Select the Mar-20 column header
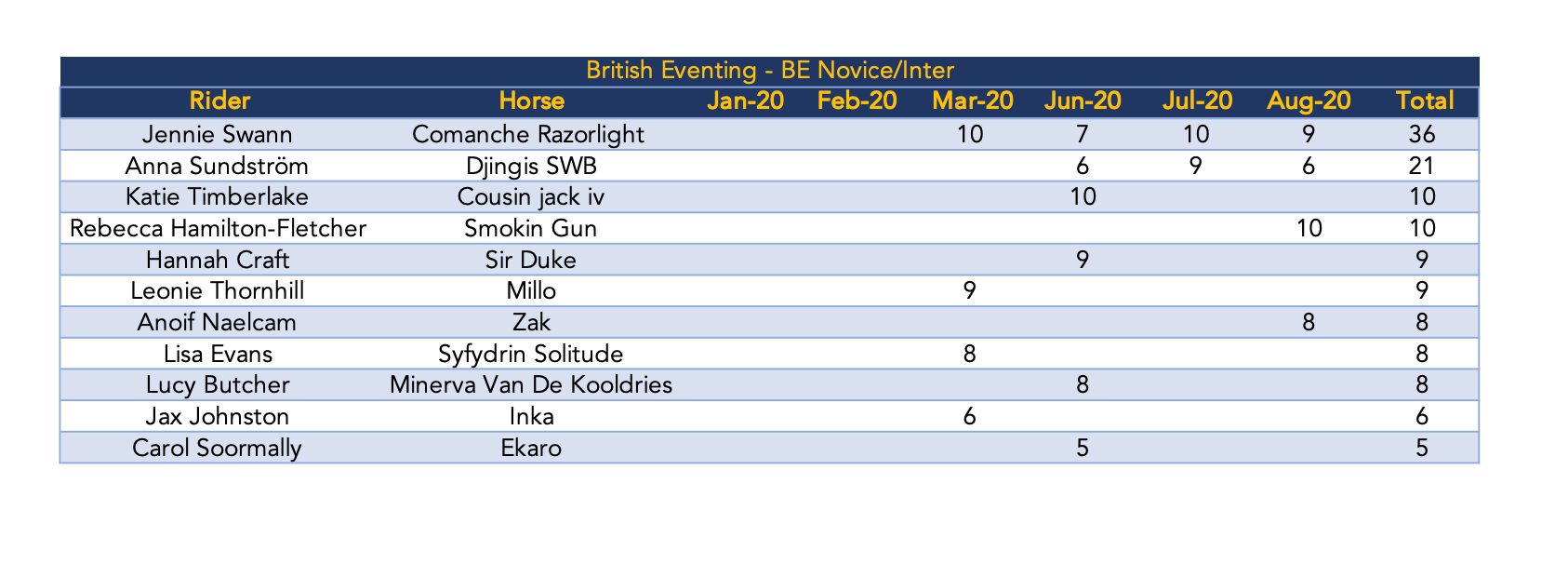Viewport: 1568px width, 564px height. click(972, 101)
